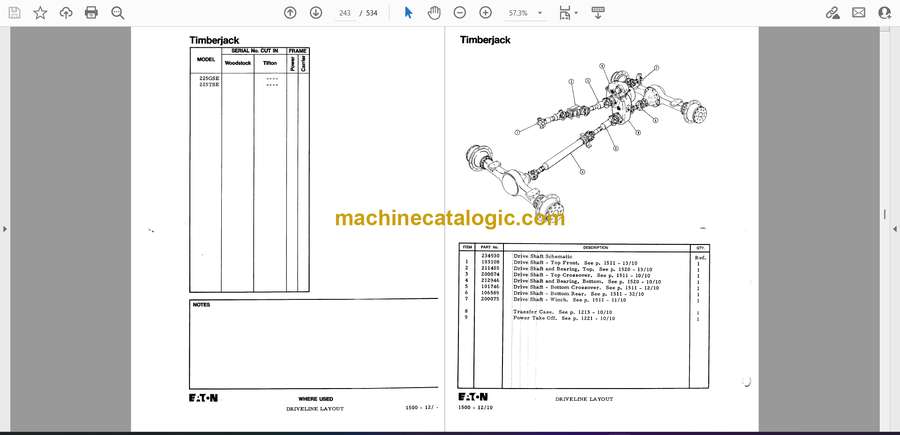Expand the right tools pane
900x435 pixels.
click(x=895, y=229)
